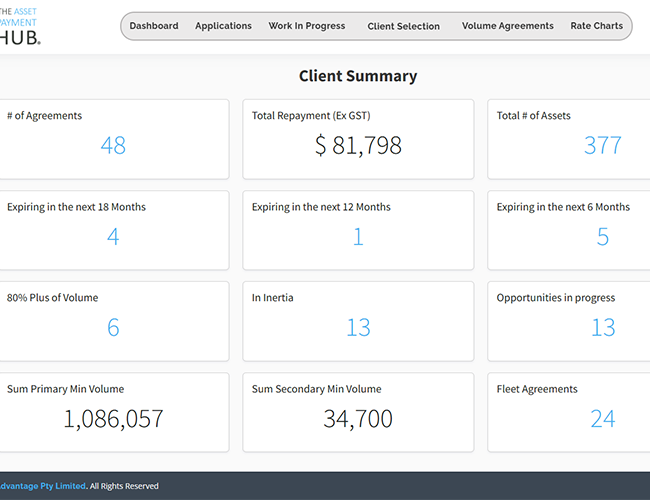The image size is (650, 500).
Task: Open the Dashboard menu item
Action: pos(154,26)
